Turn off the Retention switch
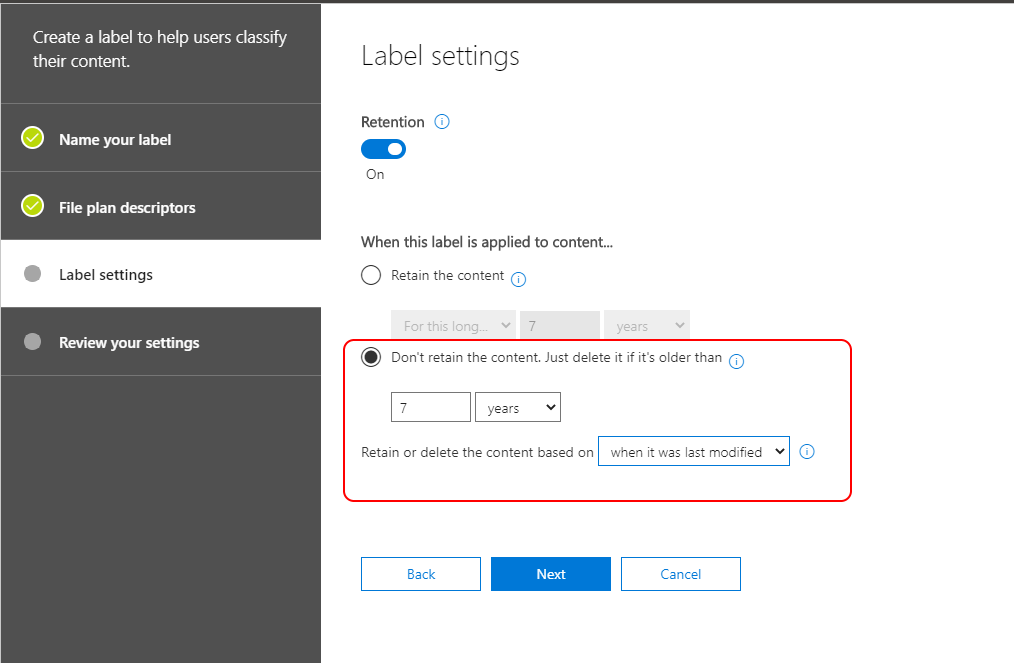 pyautogui.click(x=383, y=148)
